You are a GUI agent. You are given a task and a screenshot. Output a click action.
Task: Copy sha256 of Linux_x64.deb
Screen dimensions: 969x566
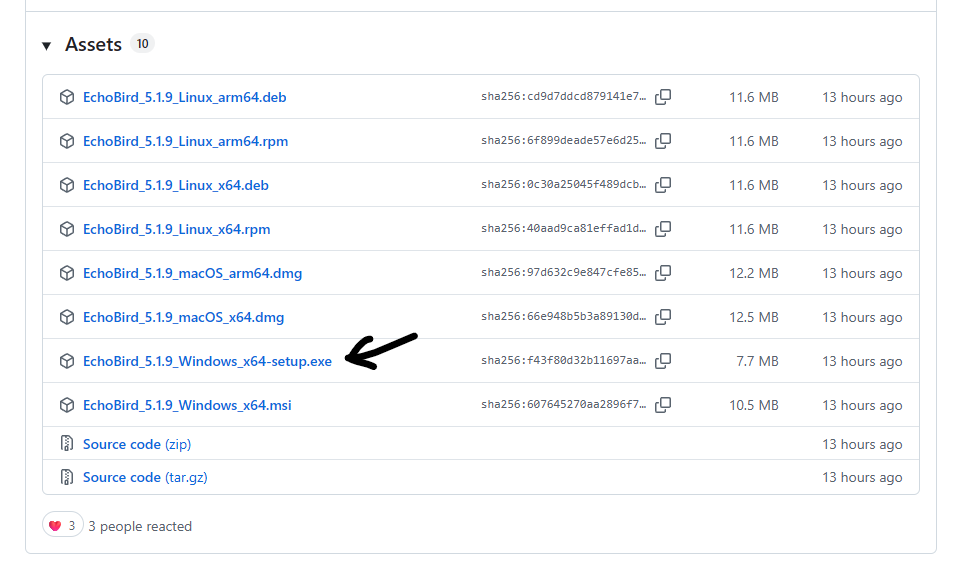click(x=663, y=185)
